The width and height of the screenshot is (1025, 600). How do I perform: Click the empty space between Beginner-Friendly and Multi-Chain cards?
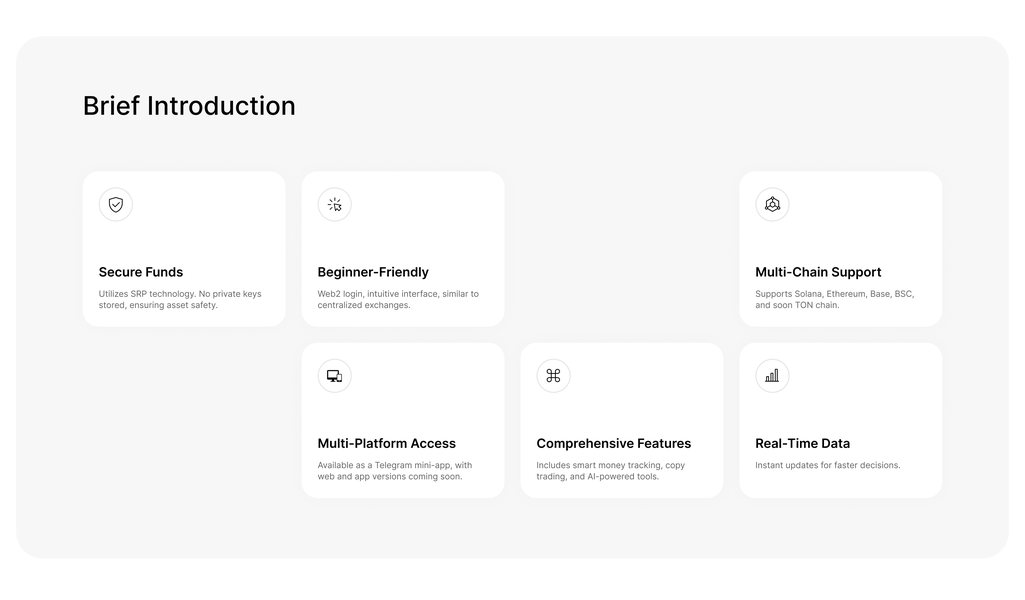tap(621, 249)
